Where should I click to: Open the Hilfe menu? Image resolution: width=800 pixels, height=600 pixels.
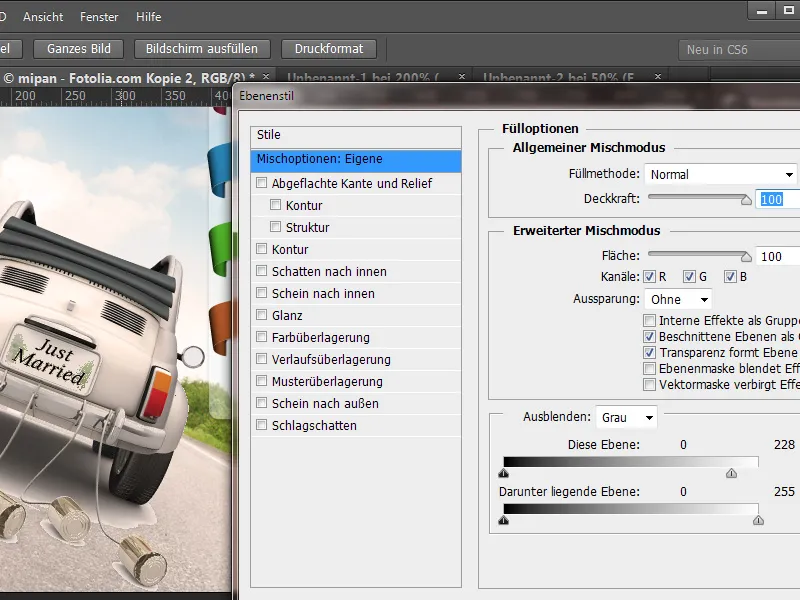[x=148, y=17]
